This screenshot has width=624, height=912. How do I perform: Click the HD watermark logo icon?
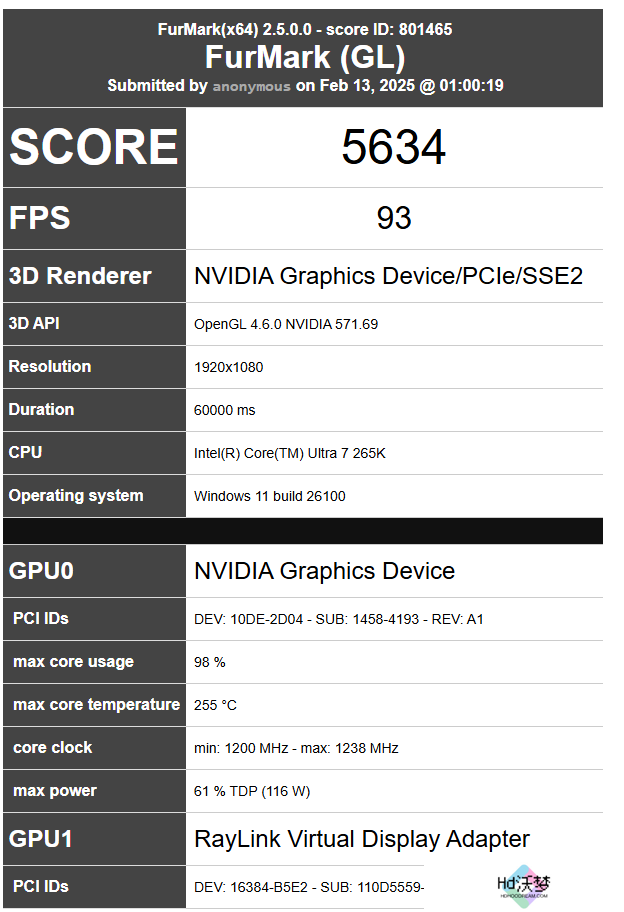[x=523, y=885]
